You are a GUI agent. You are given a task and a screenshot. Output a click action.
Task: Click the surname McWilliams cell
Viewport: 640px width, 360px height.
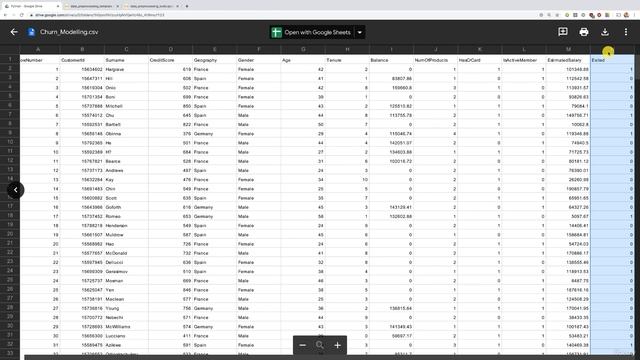[126, 327]
